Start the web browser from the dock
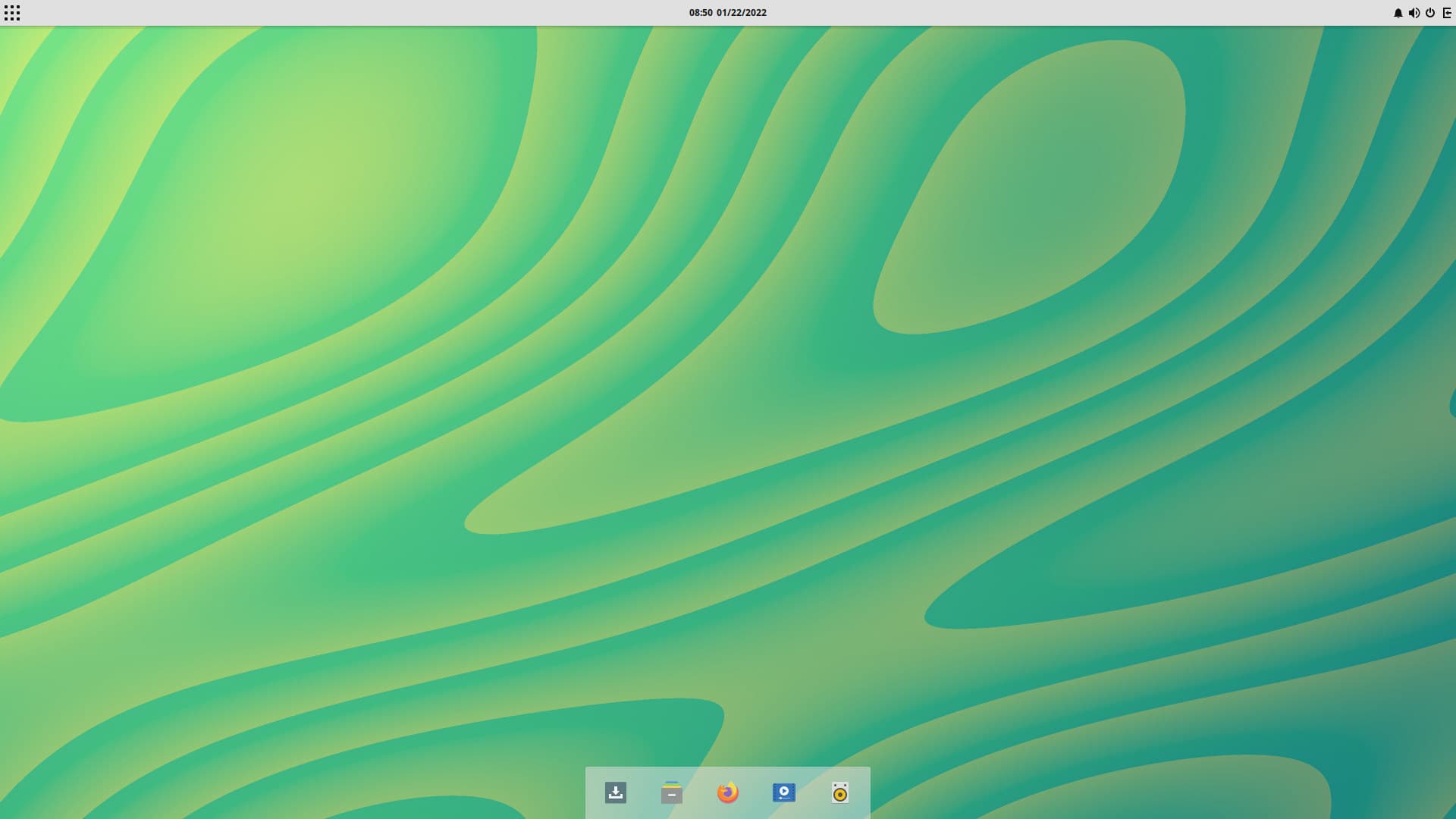 pyautogui.click(x=727, y=792)
